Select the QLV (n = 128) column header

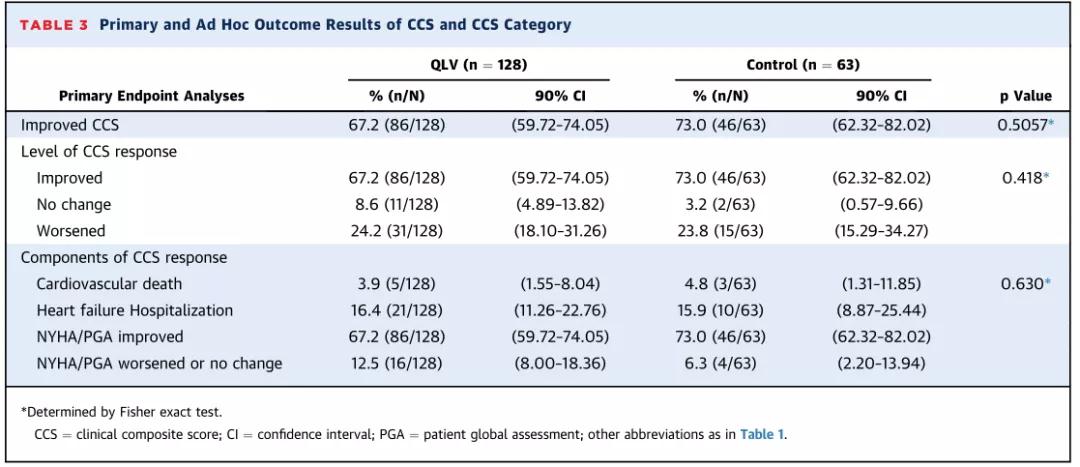[x=478, y=65]
